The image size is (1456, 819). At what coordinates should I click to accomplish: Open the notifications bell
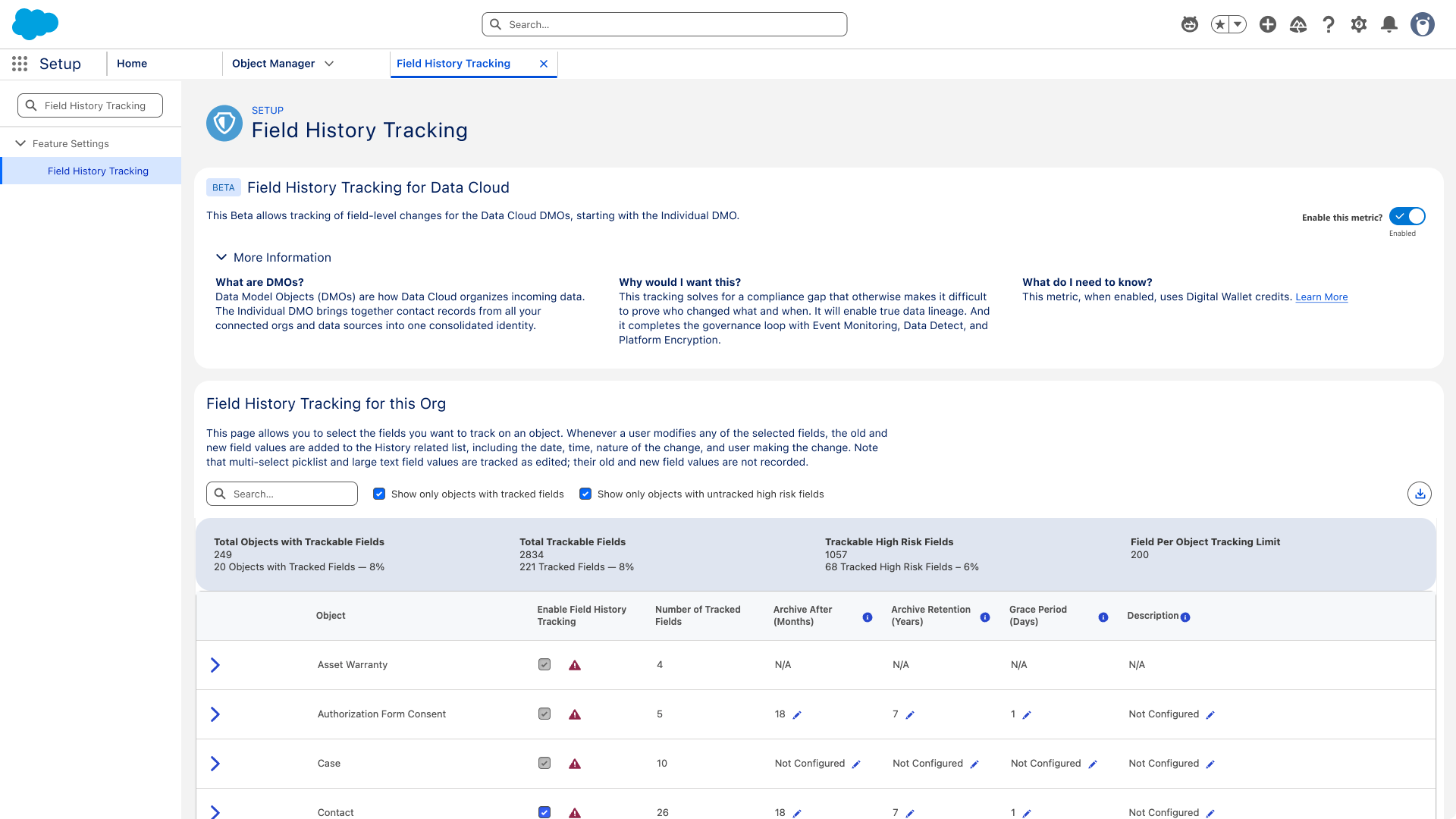pos(1389,24)
